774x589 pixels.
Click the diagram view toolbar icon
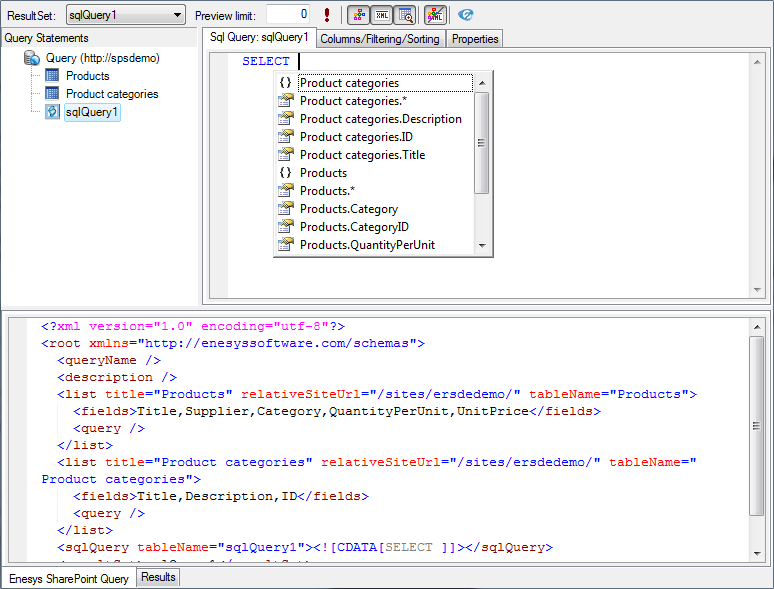click(358, 15)
